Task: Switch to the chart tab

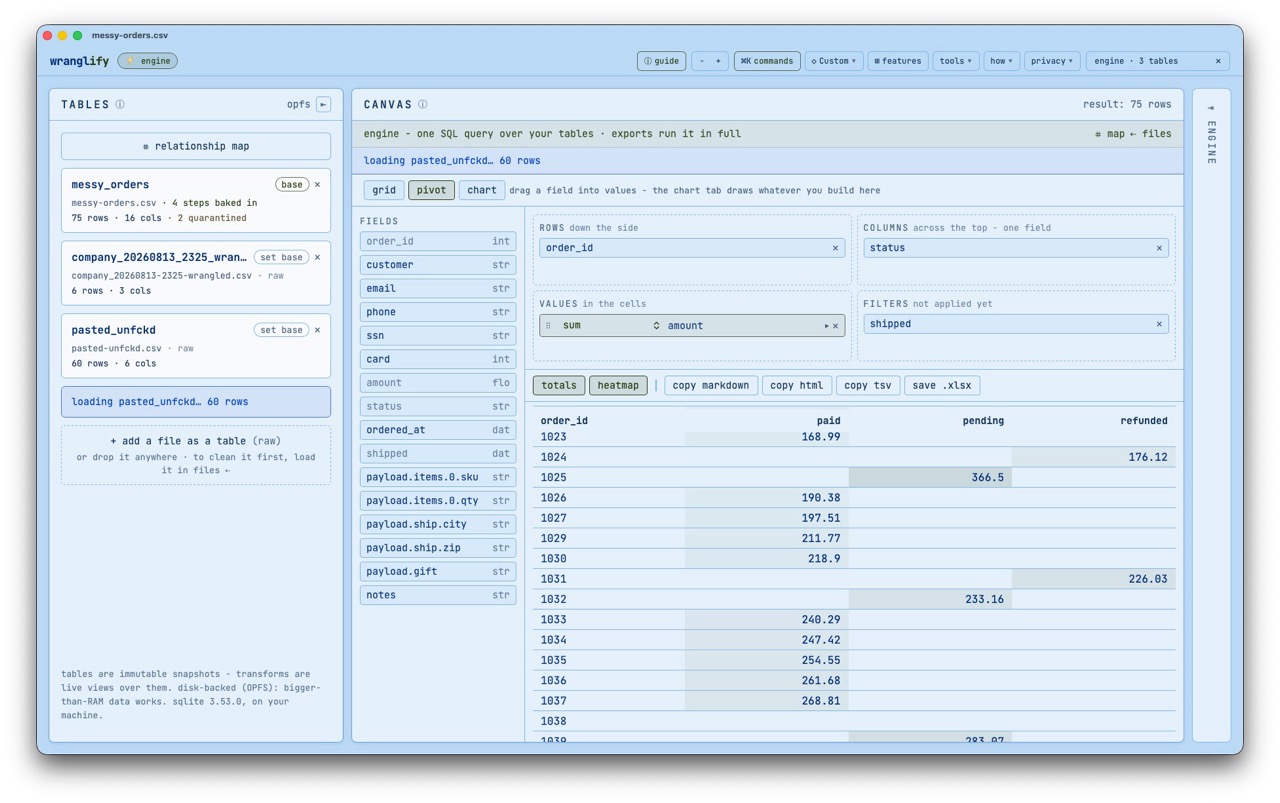Action: coord(482,190)
